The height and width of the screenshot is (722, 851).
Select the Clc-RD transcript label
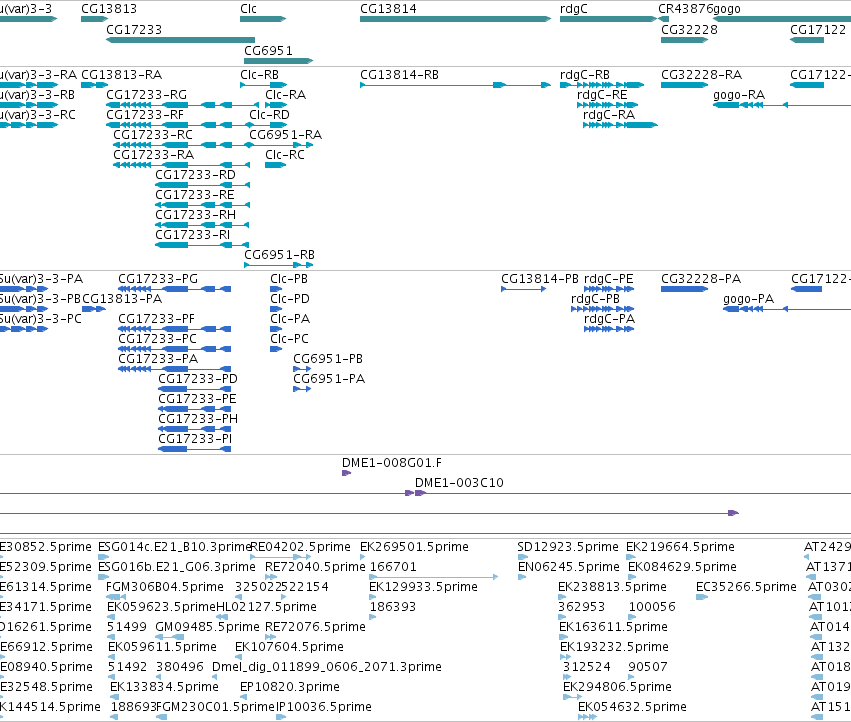tap(269, 115)
